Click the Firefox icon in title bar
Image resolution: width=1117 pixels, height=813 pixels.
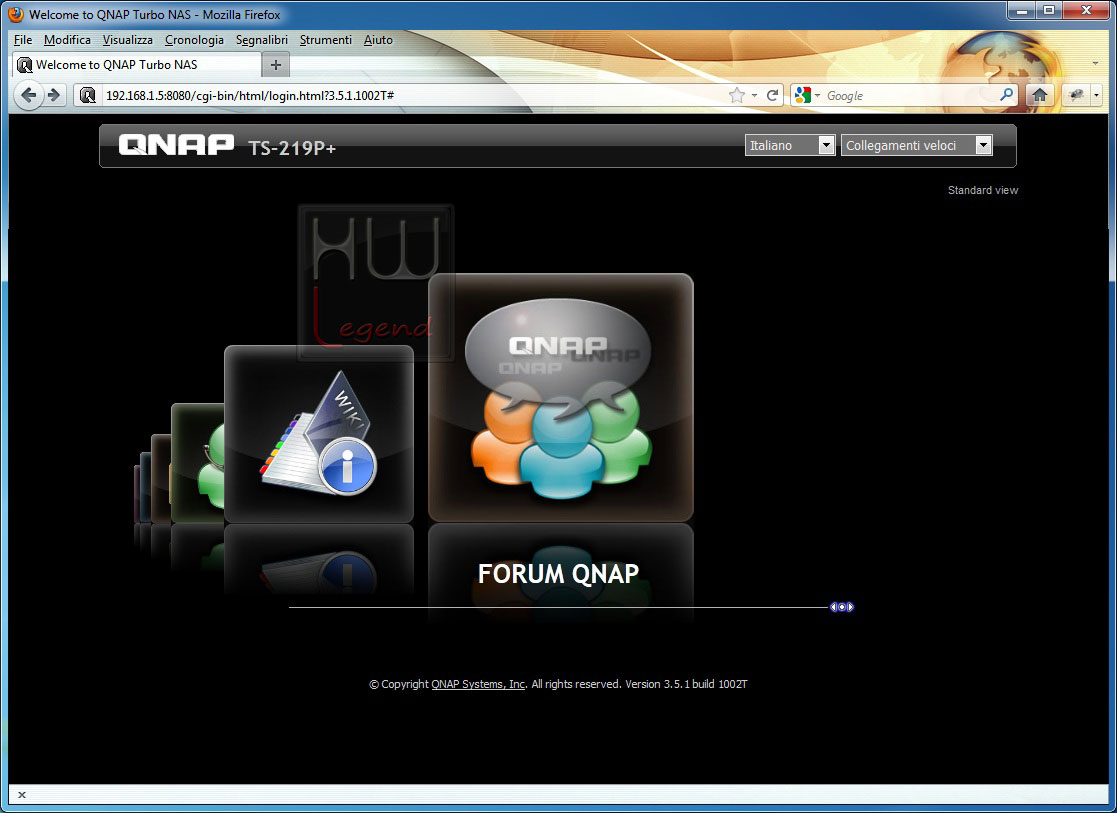[16, 14]
